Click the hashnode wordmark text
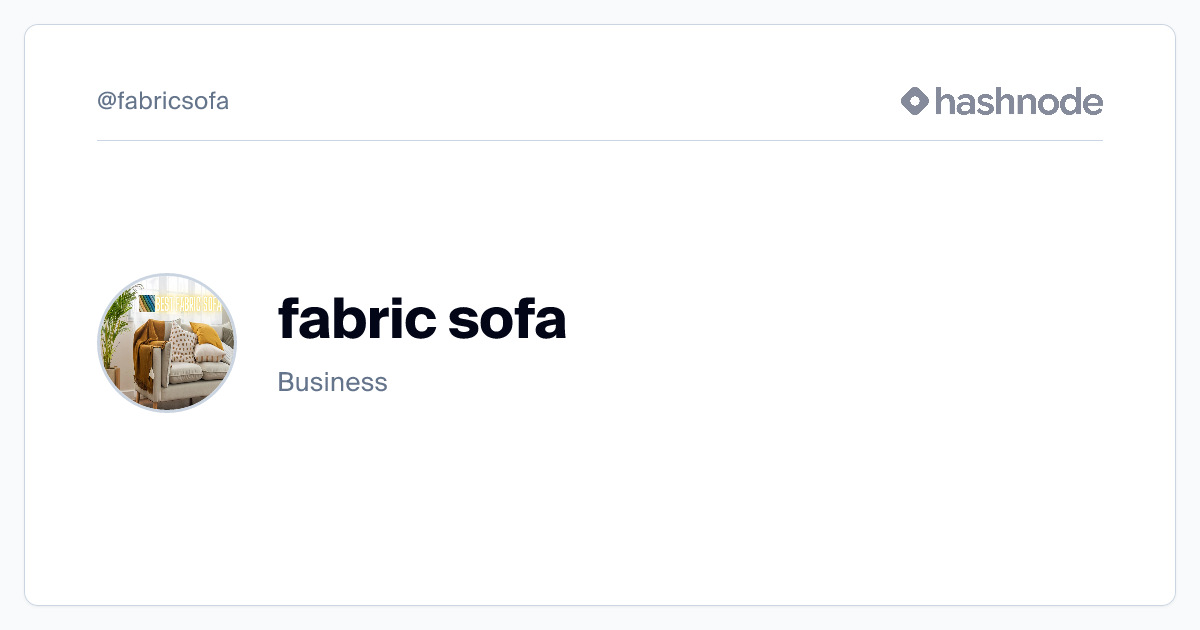Image resolution: width=1200 pixels, height=630 pixels. click(1018, 101)
